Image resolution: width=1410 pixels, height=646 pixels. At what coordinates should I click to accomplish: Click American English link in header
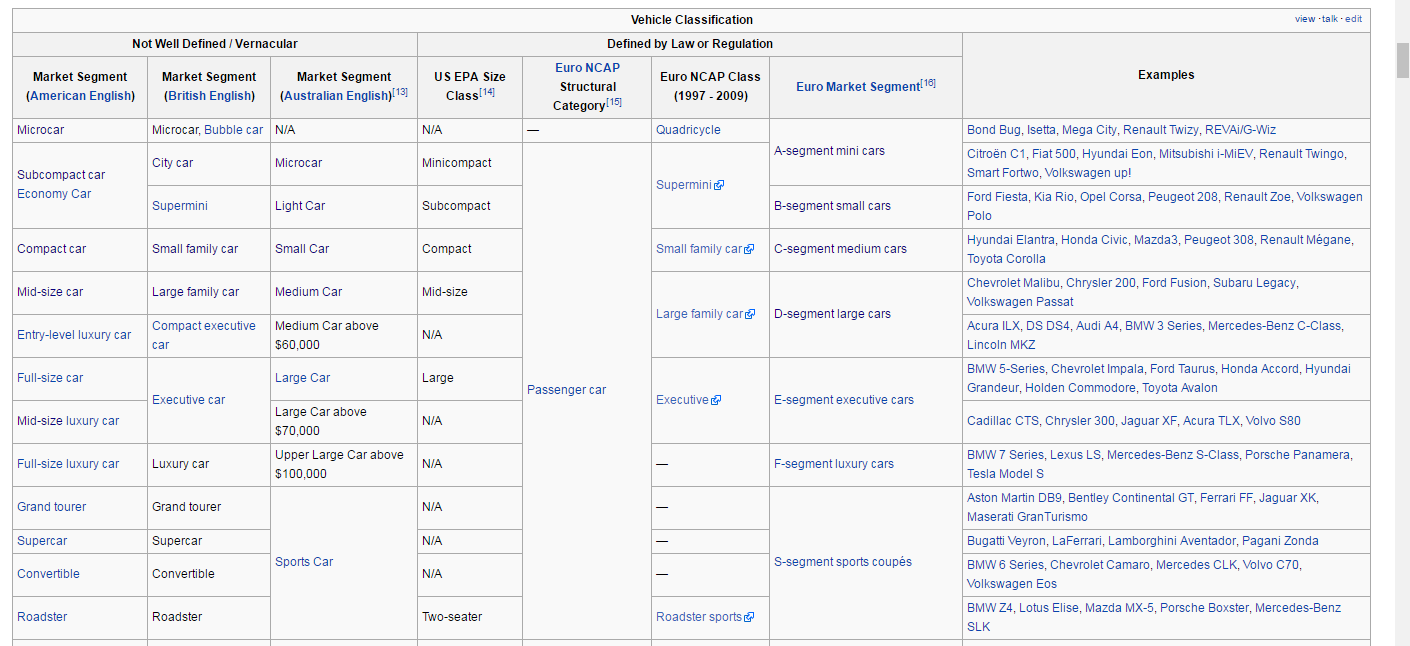81,96
